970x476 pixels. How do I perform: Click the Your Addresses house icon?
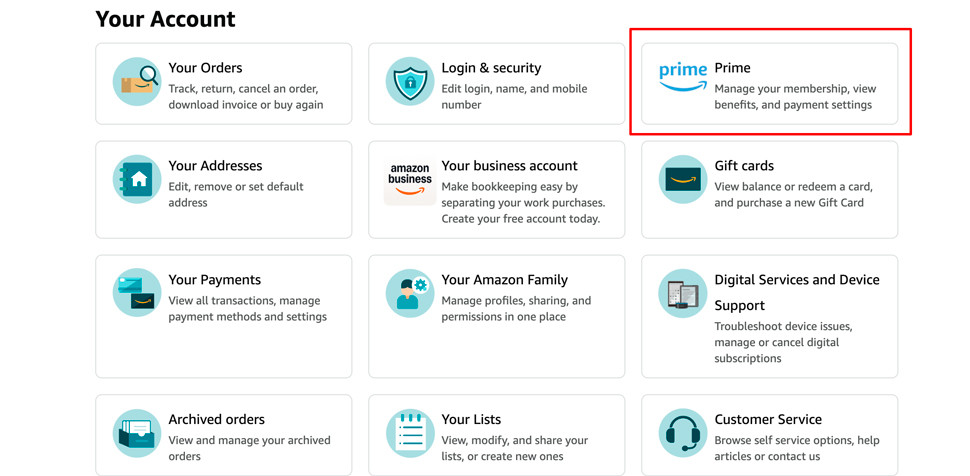point(137,179)
